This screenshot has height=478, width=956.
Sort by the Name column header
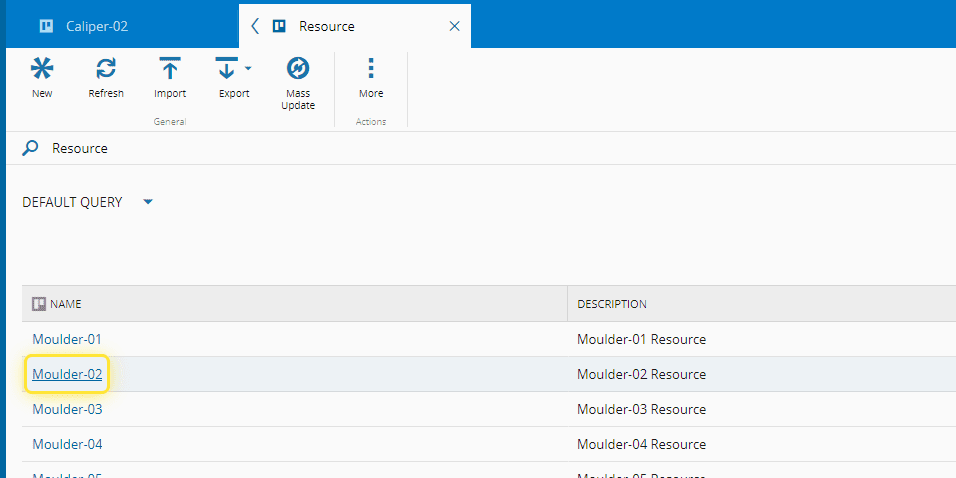pos(66,304)
